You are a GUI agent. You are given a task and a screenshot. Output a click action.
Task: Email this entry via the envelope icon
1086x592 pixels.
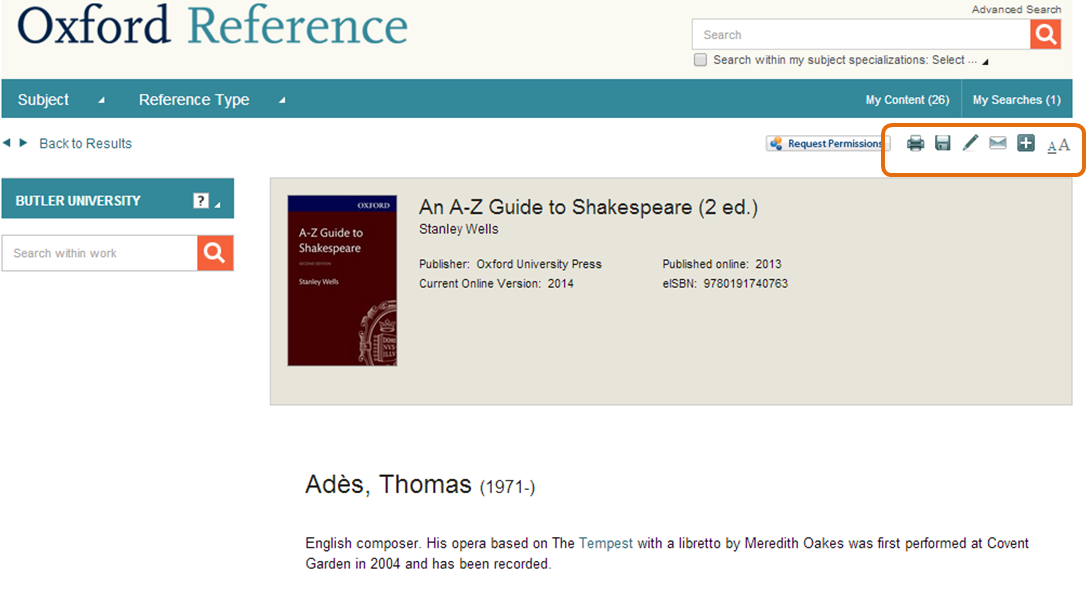[997, 143]
